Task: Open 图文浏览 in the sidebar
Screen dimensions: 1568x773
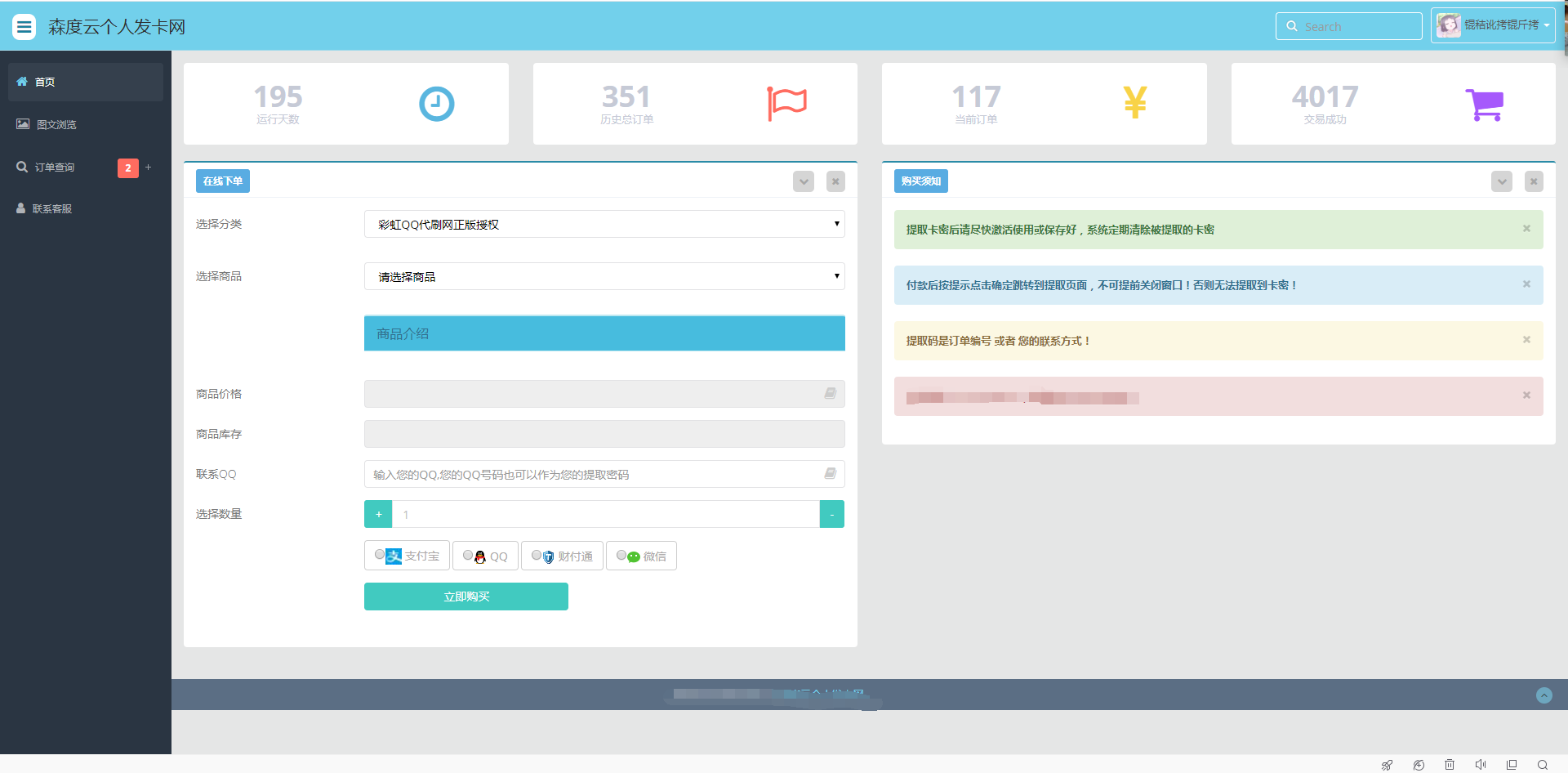Action: tap(86, 124)
